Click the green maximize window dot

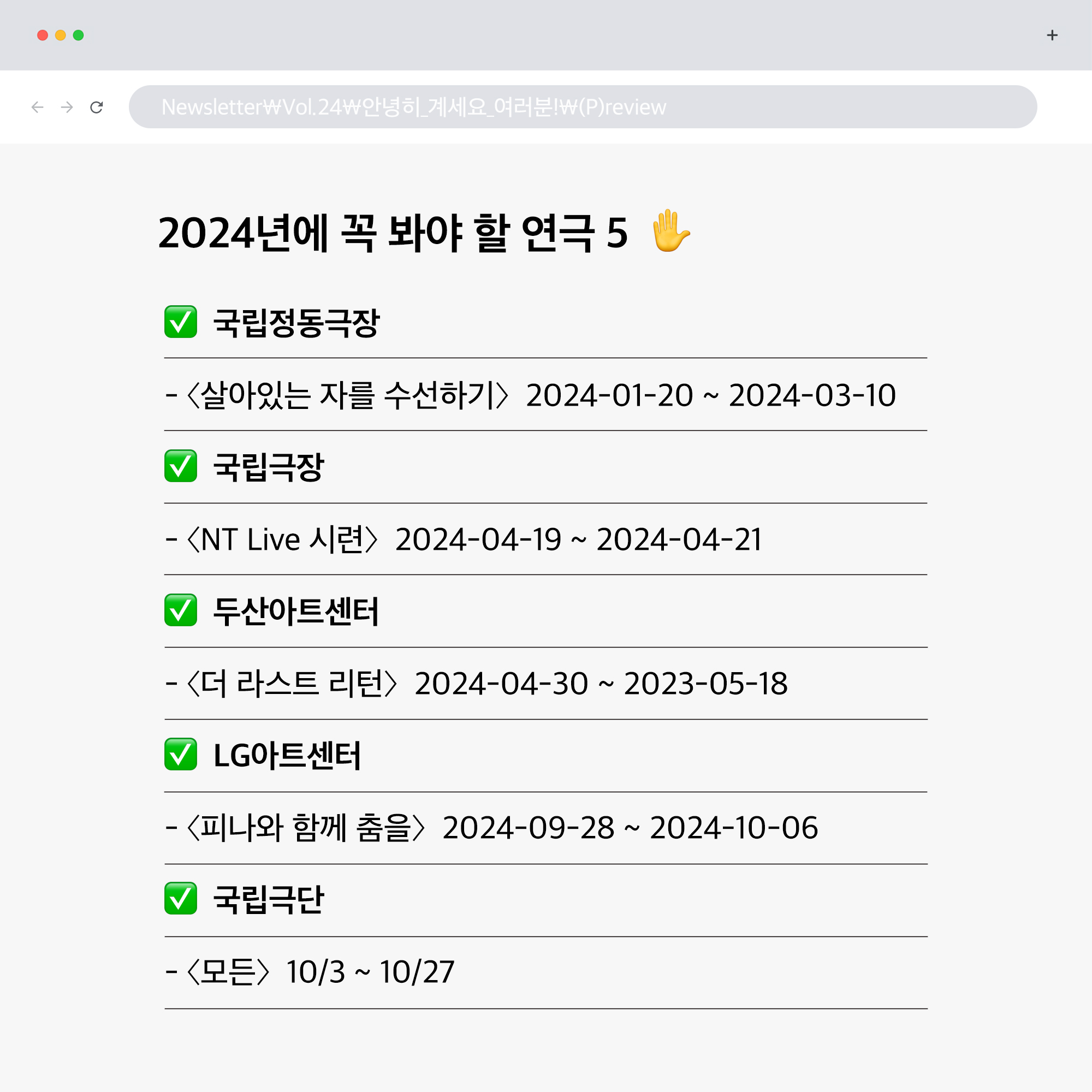pyautogui.click(x=79, y=35)
